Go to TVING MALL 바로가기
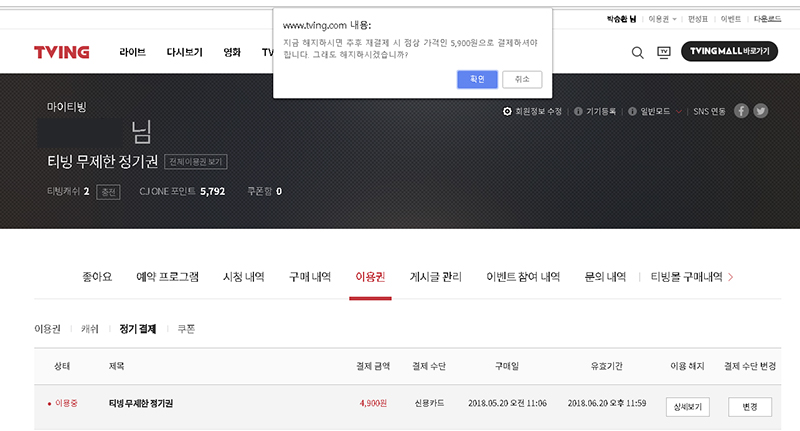Image resolution: width=800 pixels, height=431 pixels. click(x=729, y=51)
